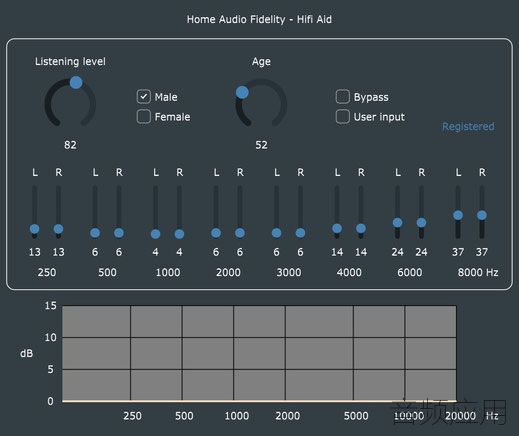Click the Age label above the knob

point(261,62)
